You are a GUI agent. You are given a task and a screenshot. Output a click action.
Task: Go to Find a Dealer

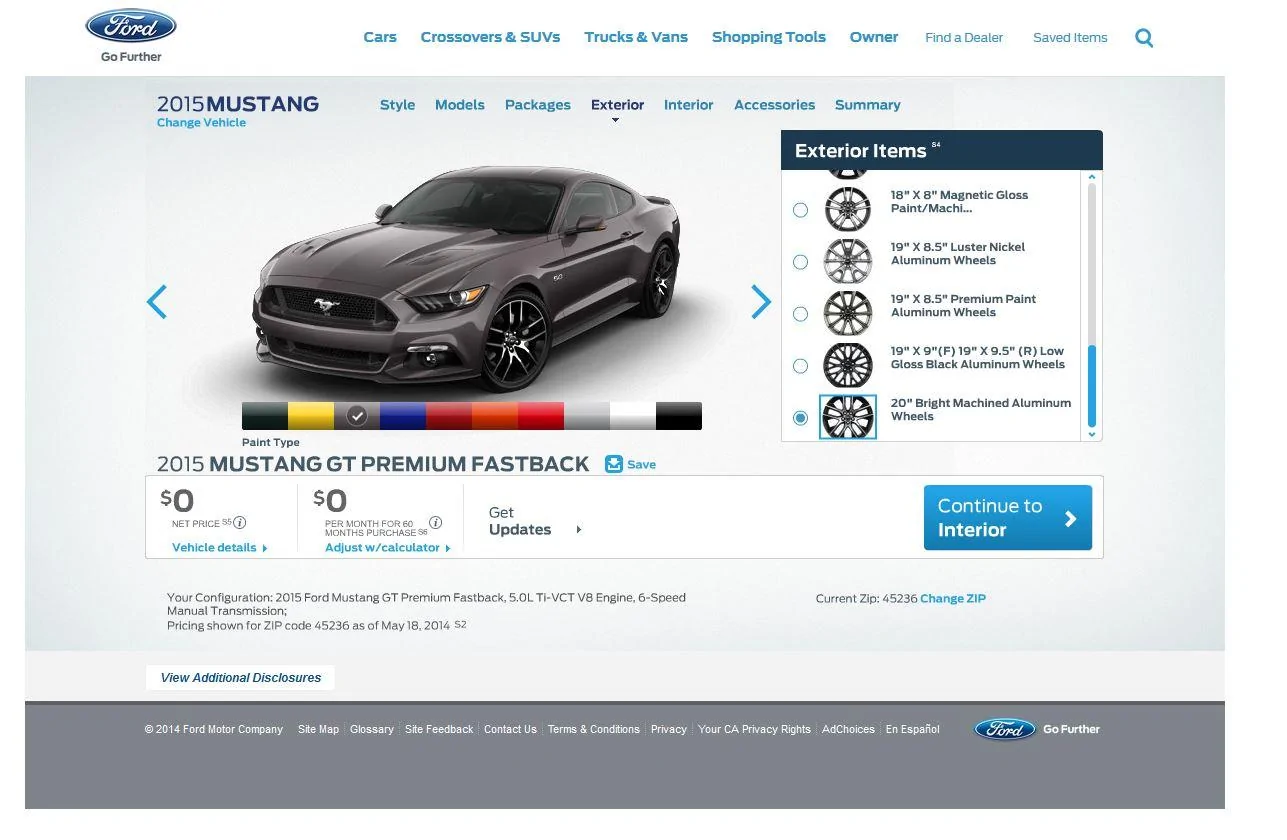pos(964,38)
